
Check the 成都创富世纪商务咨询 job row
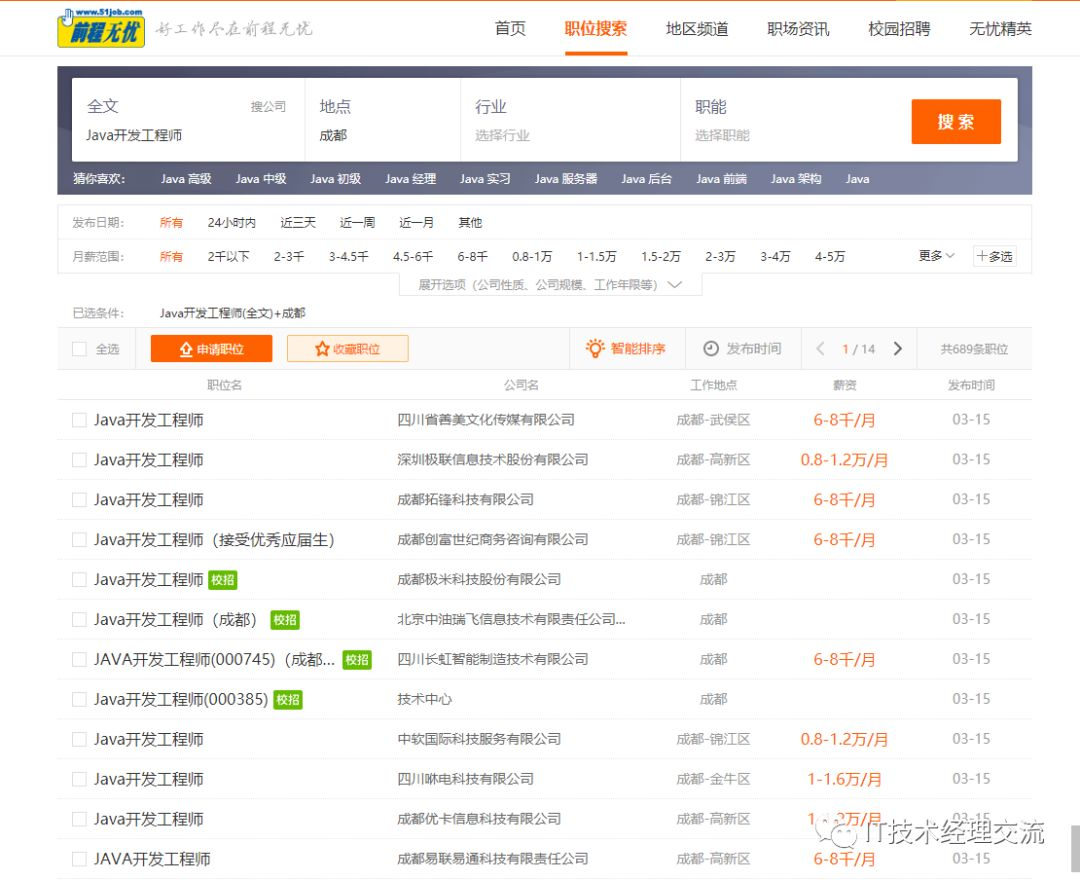pos(79,540)
